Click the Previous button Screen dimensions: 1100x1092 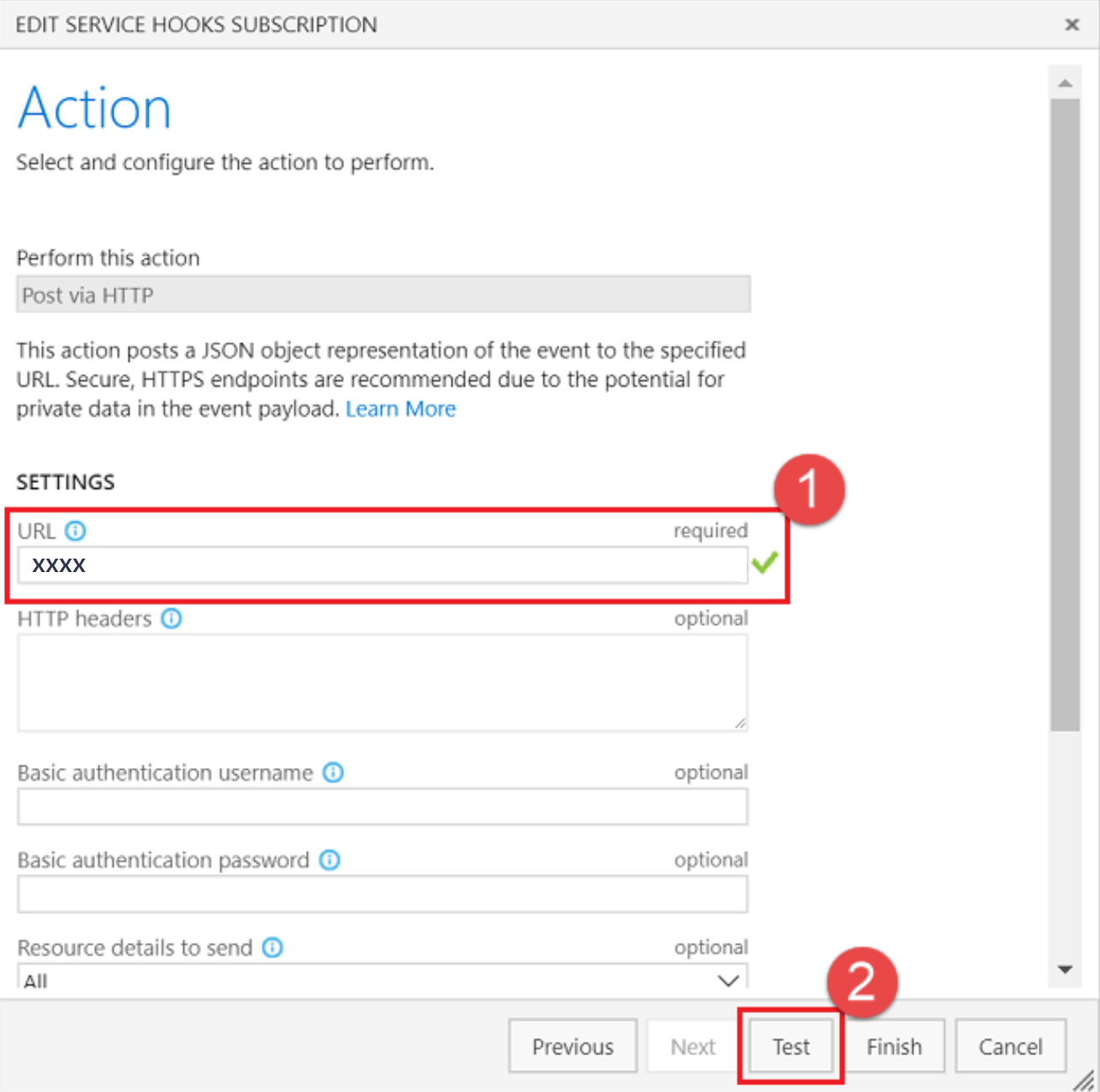[x=573, y=1046]
